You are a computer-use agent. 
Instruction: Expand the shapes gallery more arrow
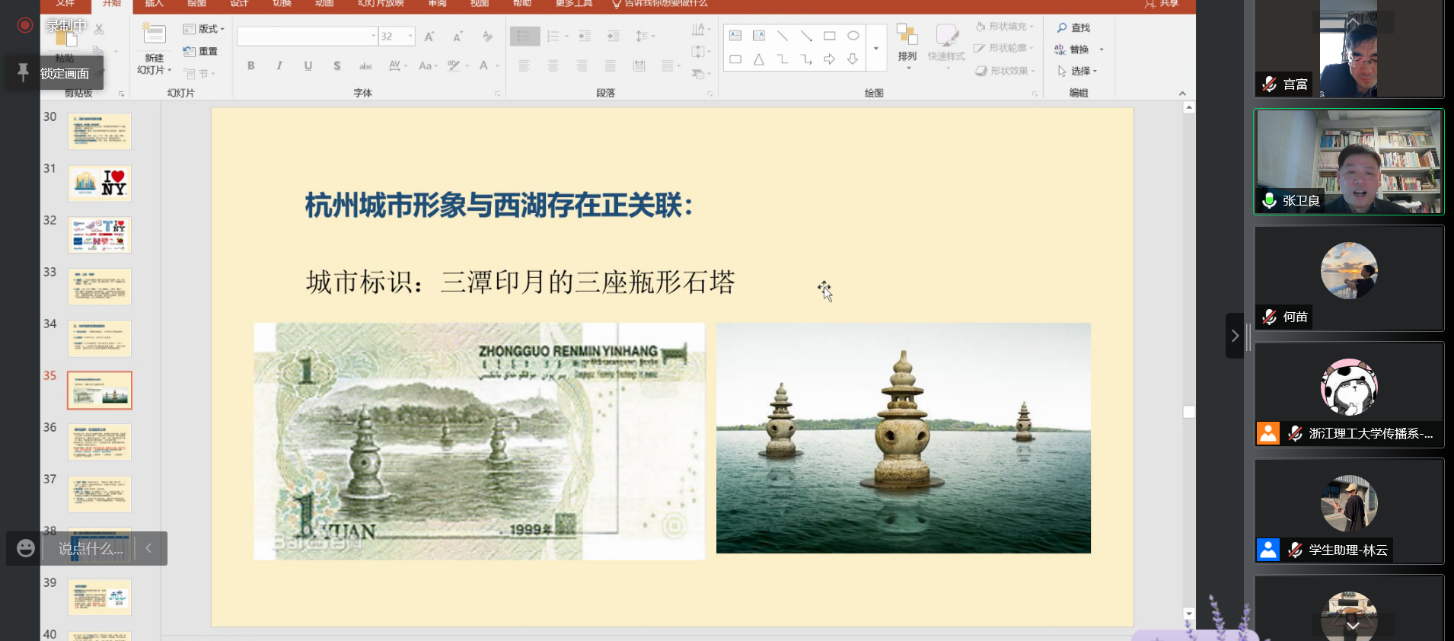pyautogui.click(x=877, y=48)
